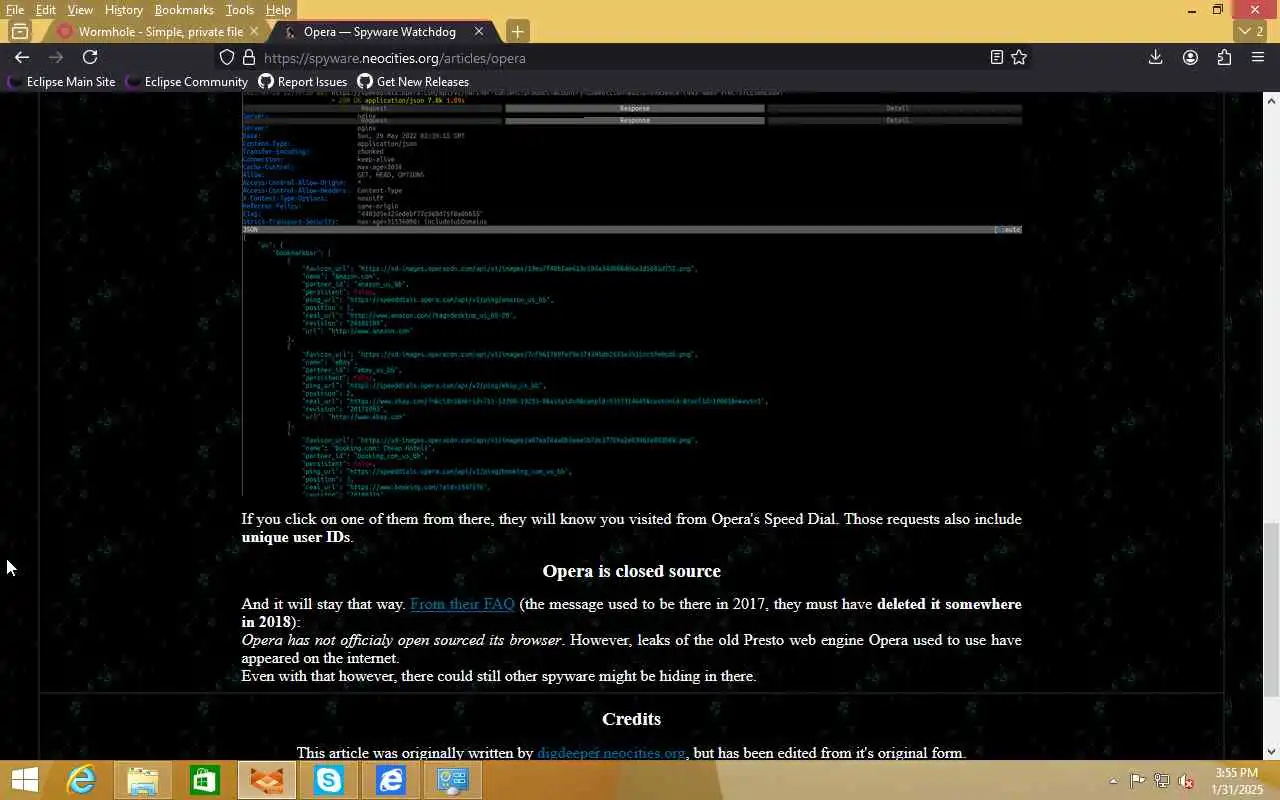Open the Action Center flag icon

[1137, 781]
